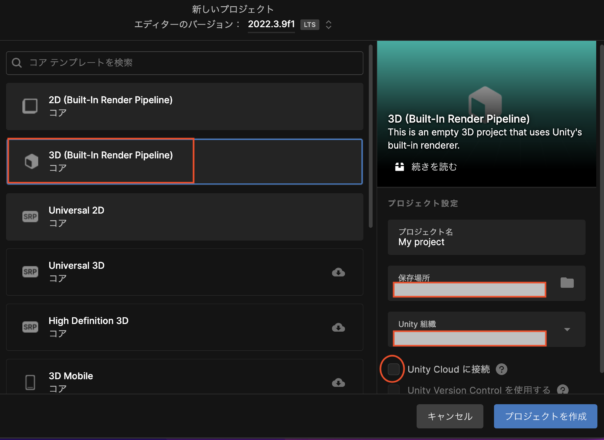
Task: Open Unity Version Control help icon
Action: 562,390
